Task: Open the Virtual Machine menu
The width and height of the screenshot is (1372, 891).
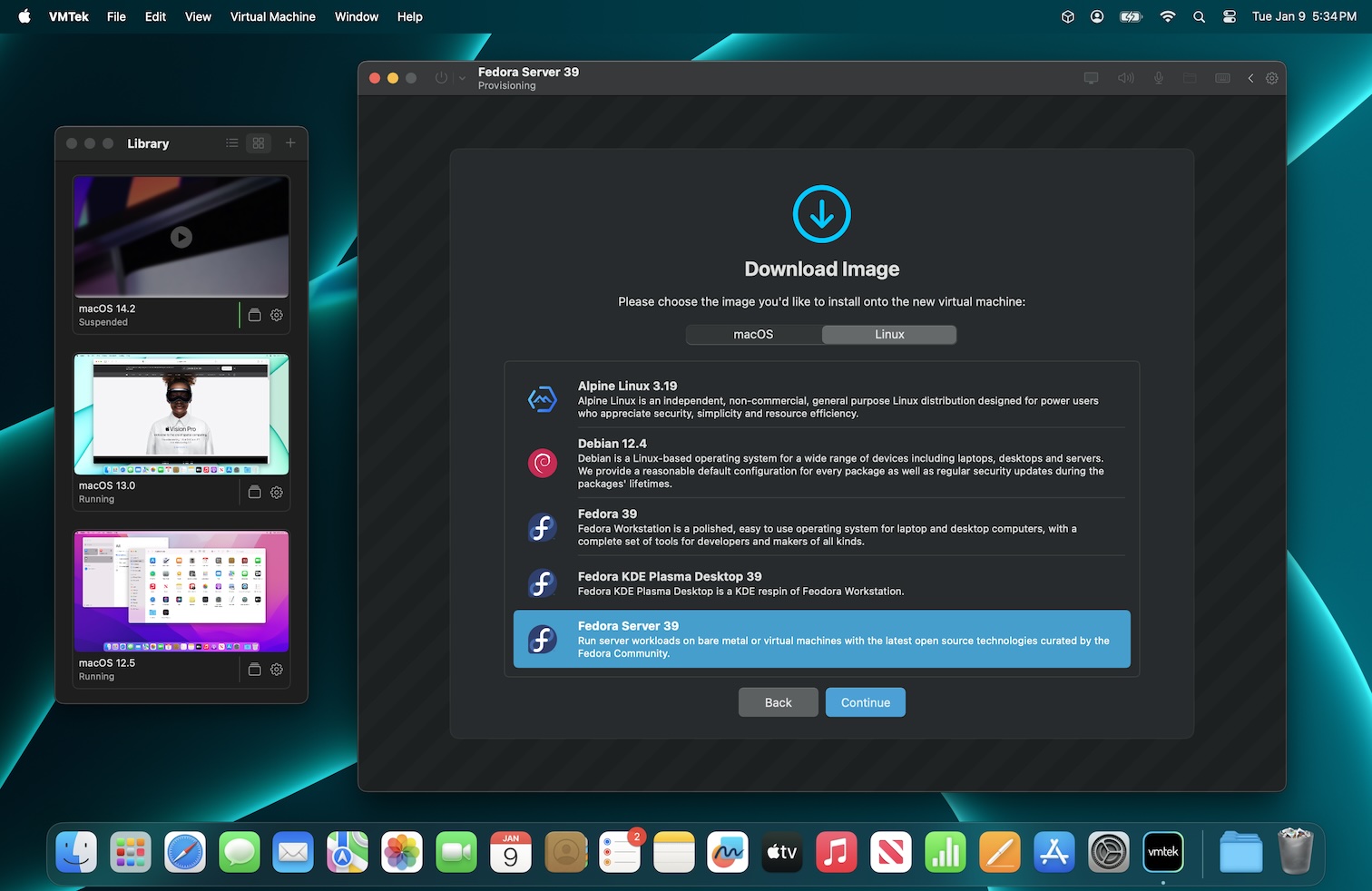Action: (272, 16)
